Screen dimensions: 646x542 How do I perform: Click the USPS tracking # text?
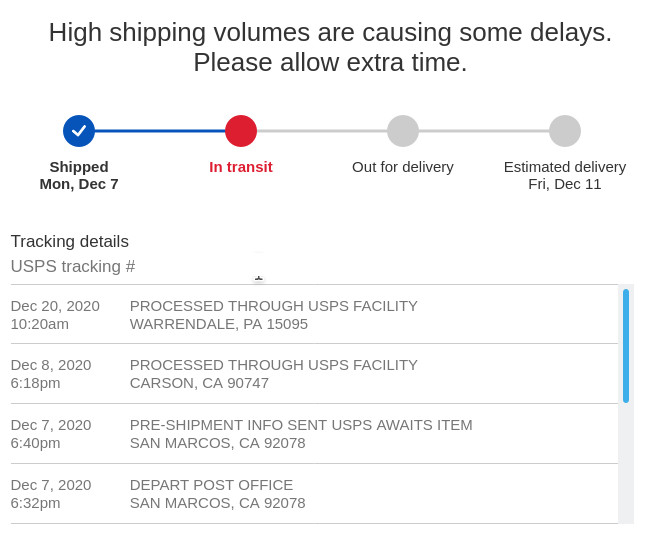point(73,266)
